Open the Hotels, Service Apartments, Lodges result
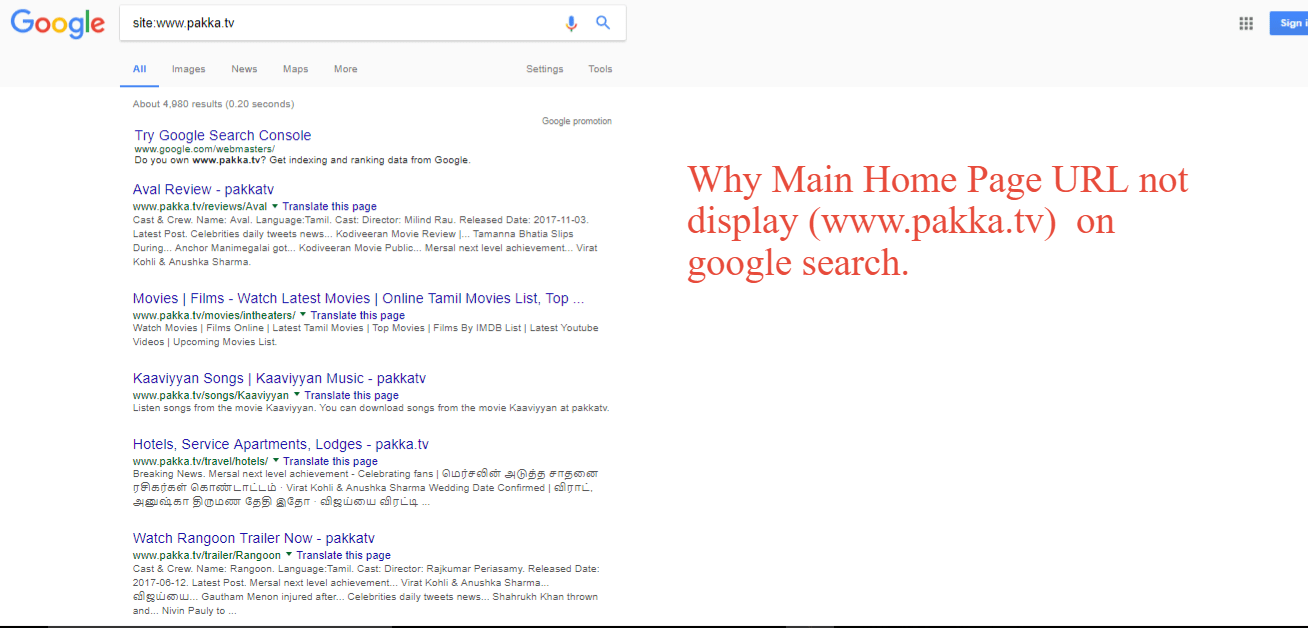The width and height of the screenshot is (1308, 628). coord(281,444)
